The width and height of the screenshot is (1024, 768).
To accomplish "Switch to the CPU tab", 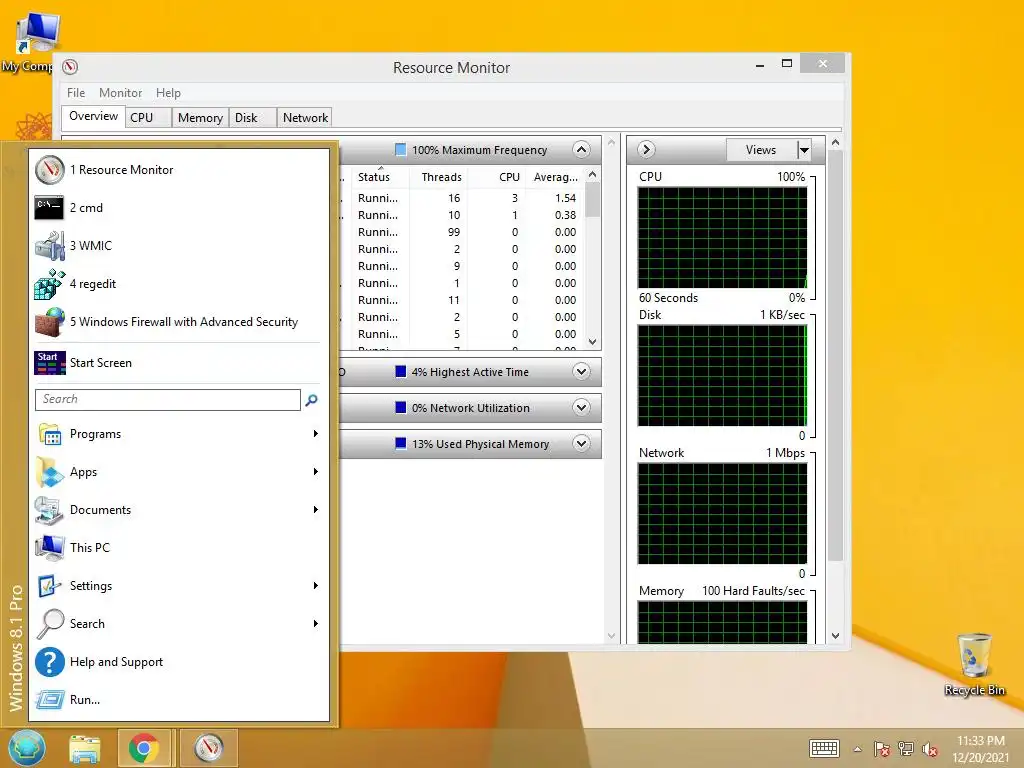I will click(148, 118).
